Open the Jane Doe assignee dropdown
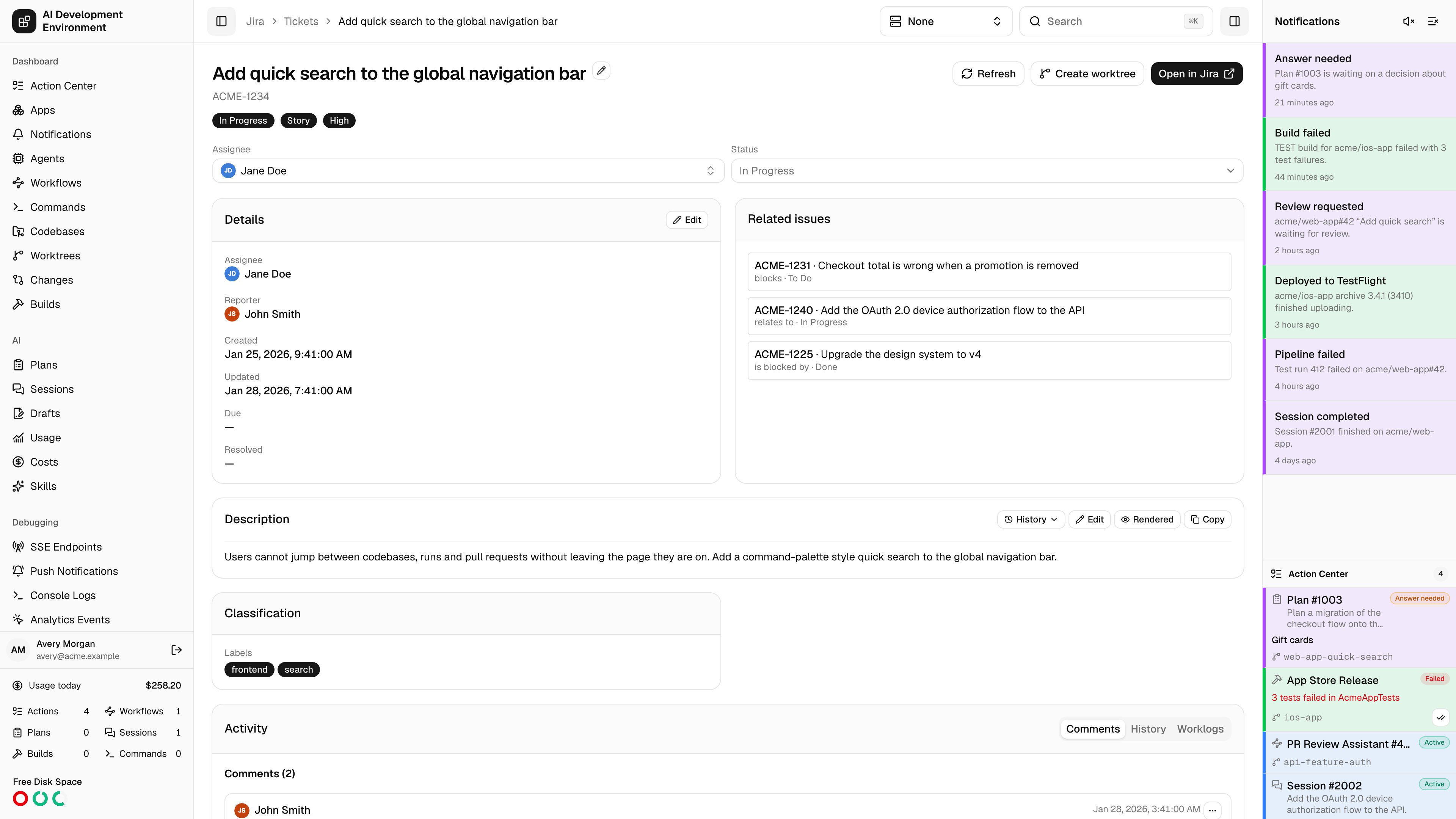The image size is (1456, 819). point(468,171)
